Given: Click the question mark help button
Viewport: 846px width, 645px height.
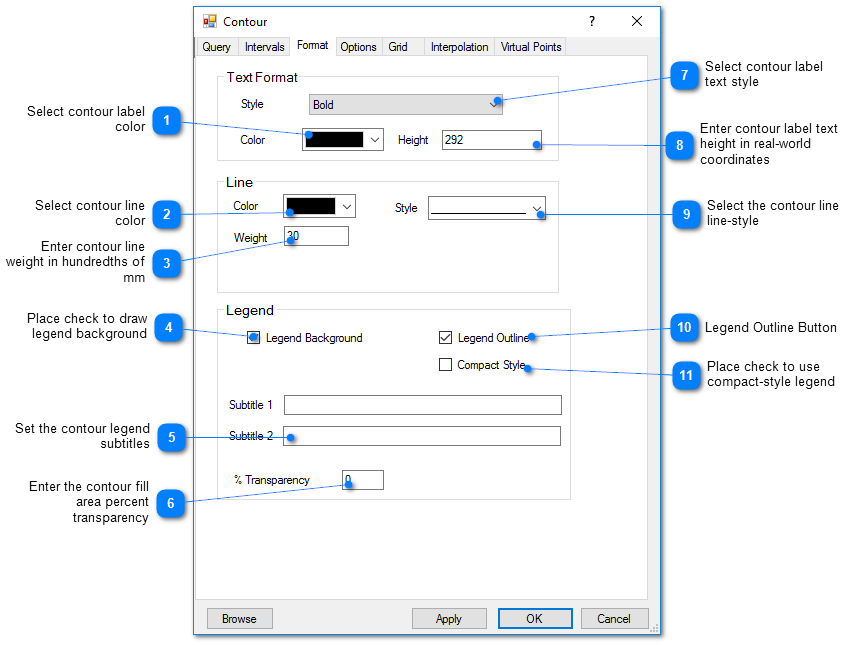Looking at the screenshot, I should coord(591,21).
